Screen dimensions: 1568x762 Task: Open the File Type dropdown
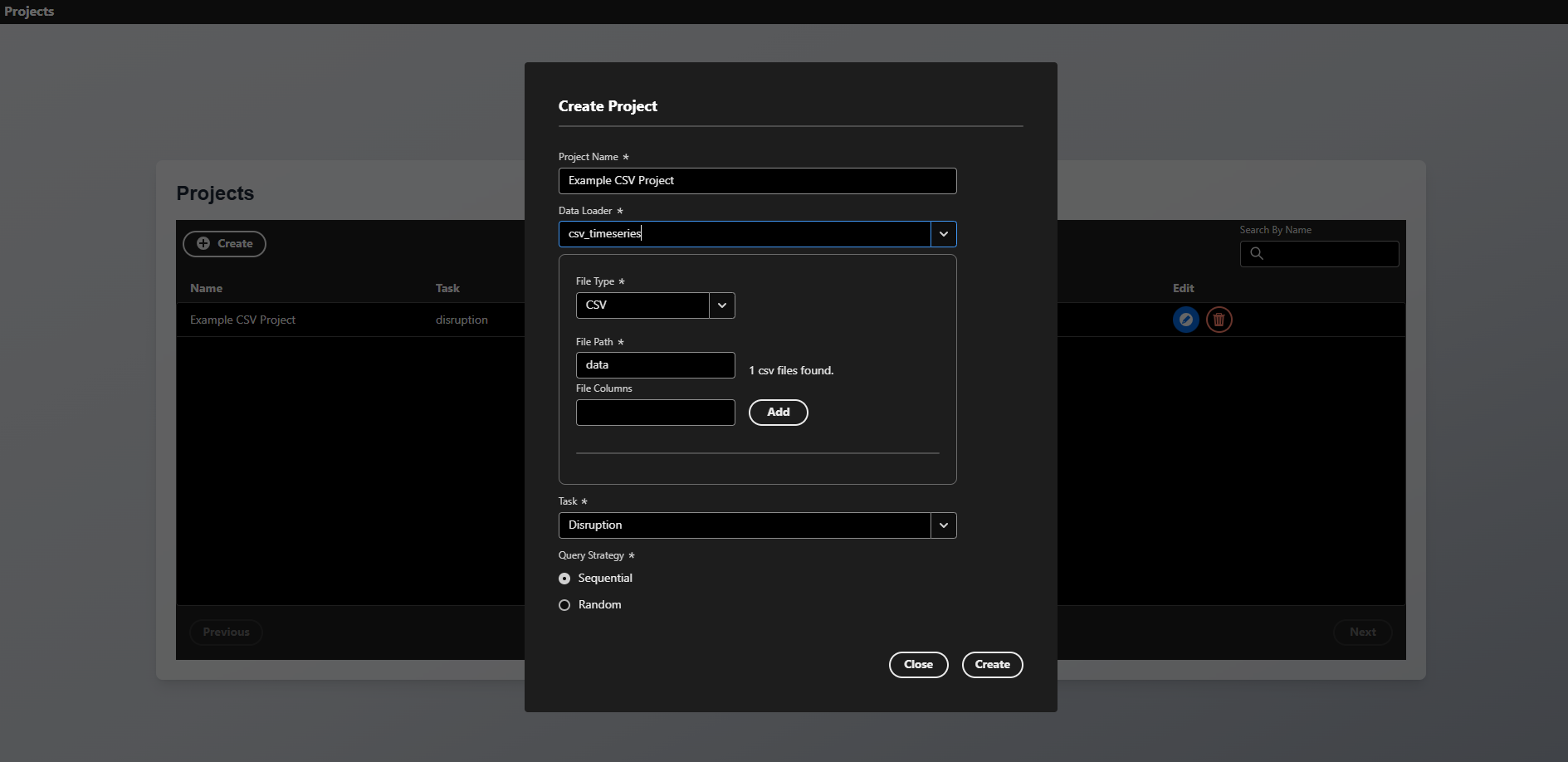tap(721, 305)
